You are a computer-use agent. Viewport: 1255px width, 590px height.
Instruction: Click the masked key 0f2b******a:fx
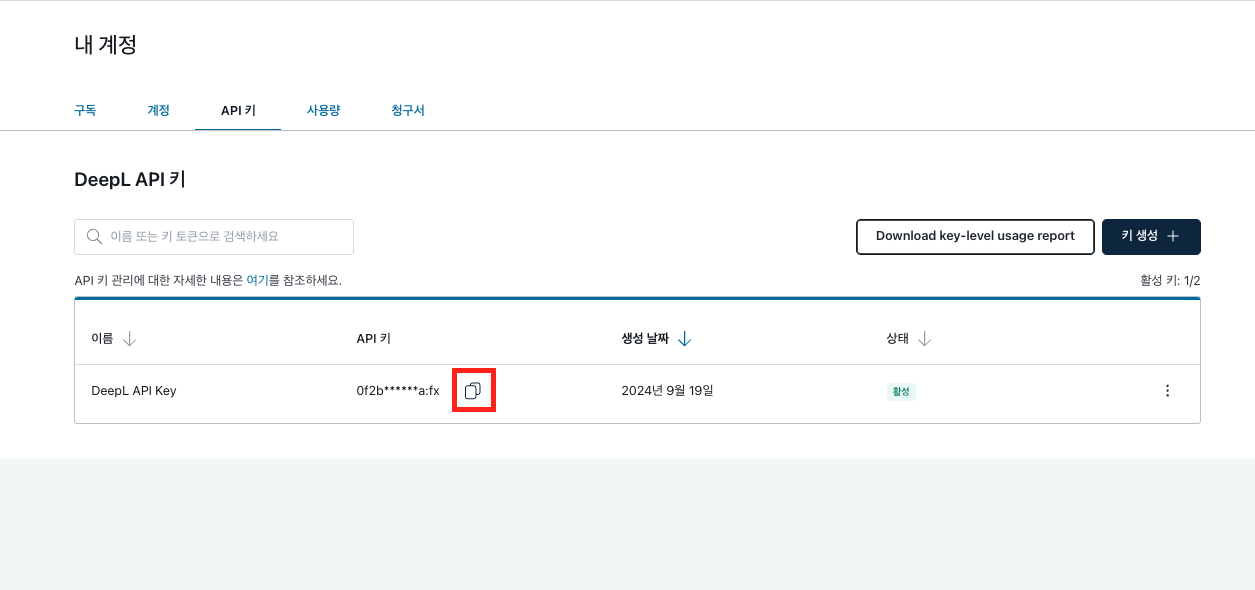(x=398, y=391)
